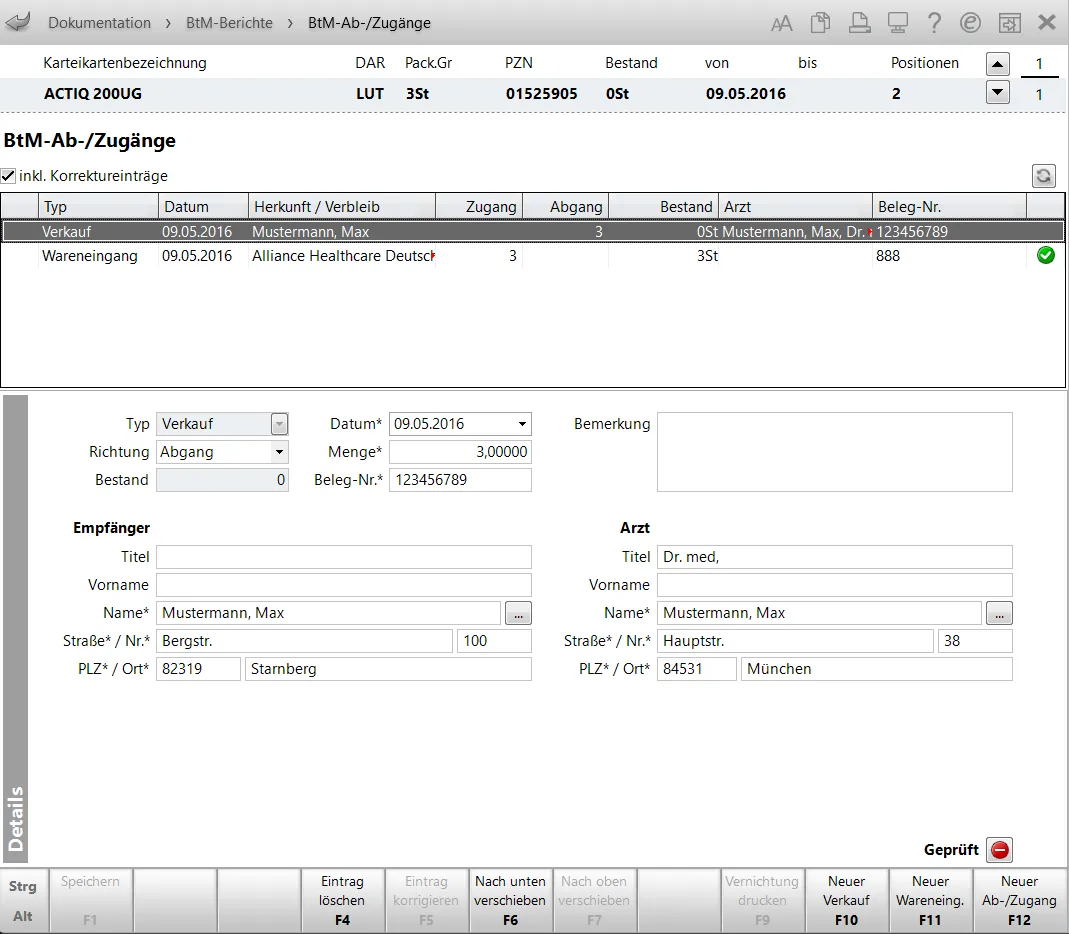Open the Datum date picker dropdown
1069x934 pixels.
(522, 424)
